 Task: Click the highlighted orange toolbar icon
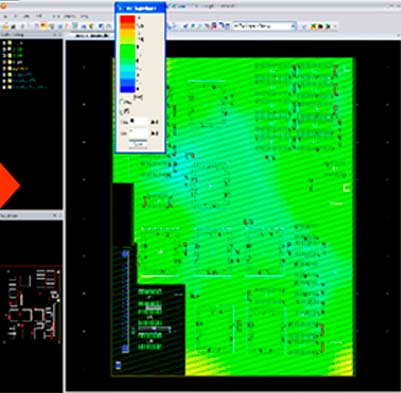click(44, 26)
